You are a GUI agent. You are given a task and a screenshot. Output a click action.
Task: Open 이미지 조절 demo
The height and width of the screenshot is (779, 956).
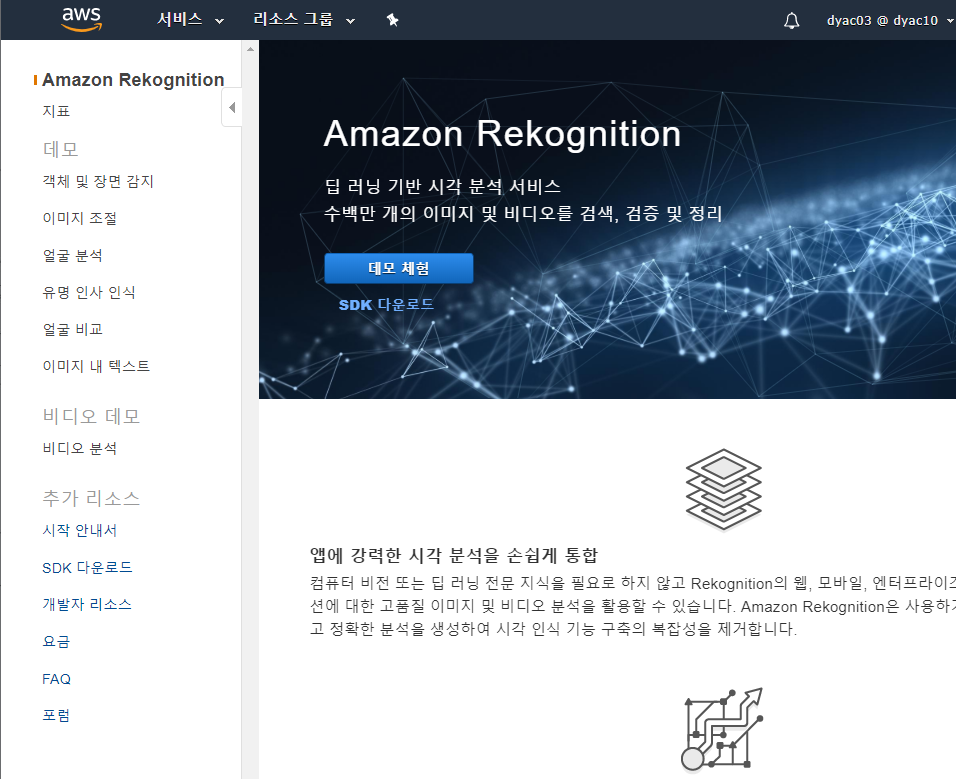click(x=79, y=218)
